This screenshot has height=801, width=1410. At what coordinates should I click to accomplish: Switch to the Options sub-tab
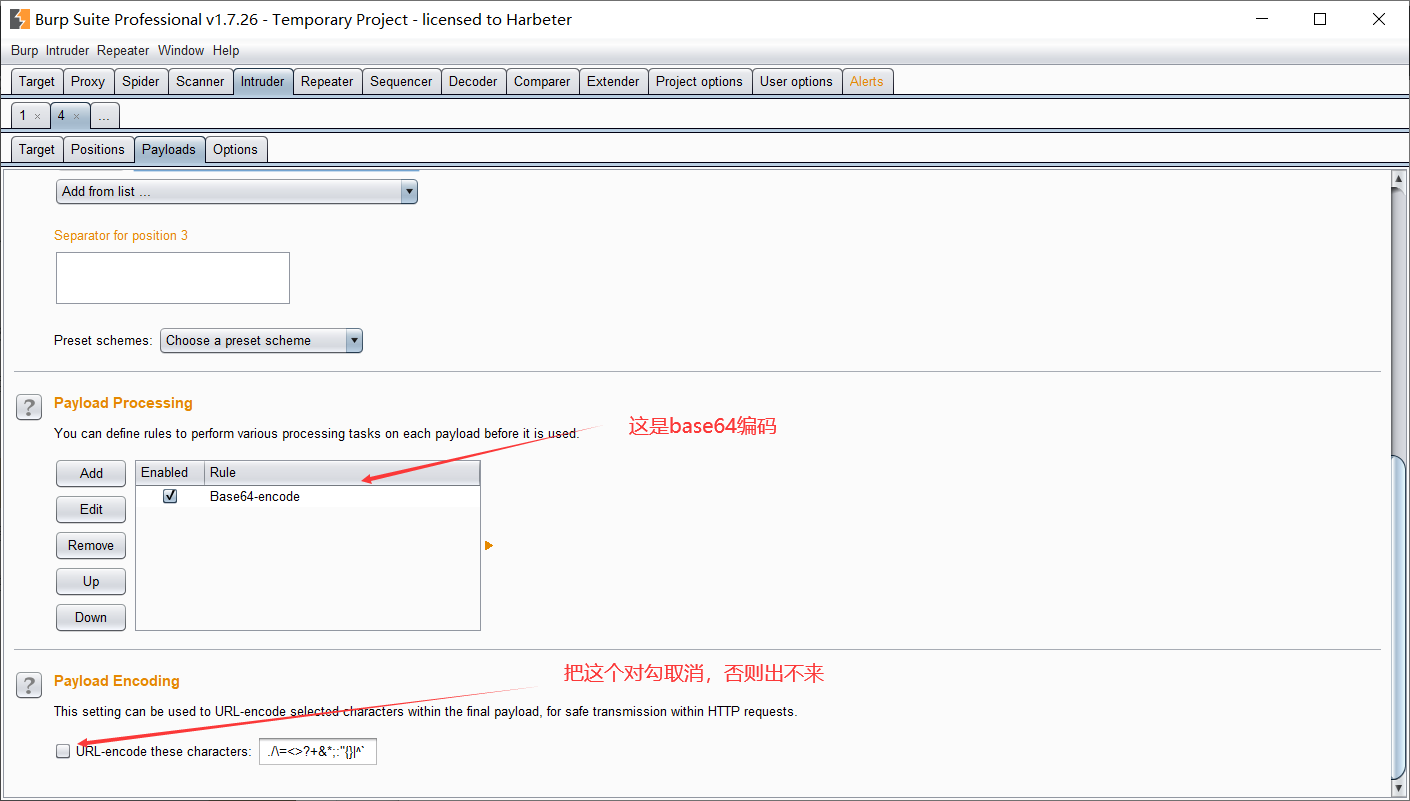coord(235,149)
